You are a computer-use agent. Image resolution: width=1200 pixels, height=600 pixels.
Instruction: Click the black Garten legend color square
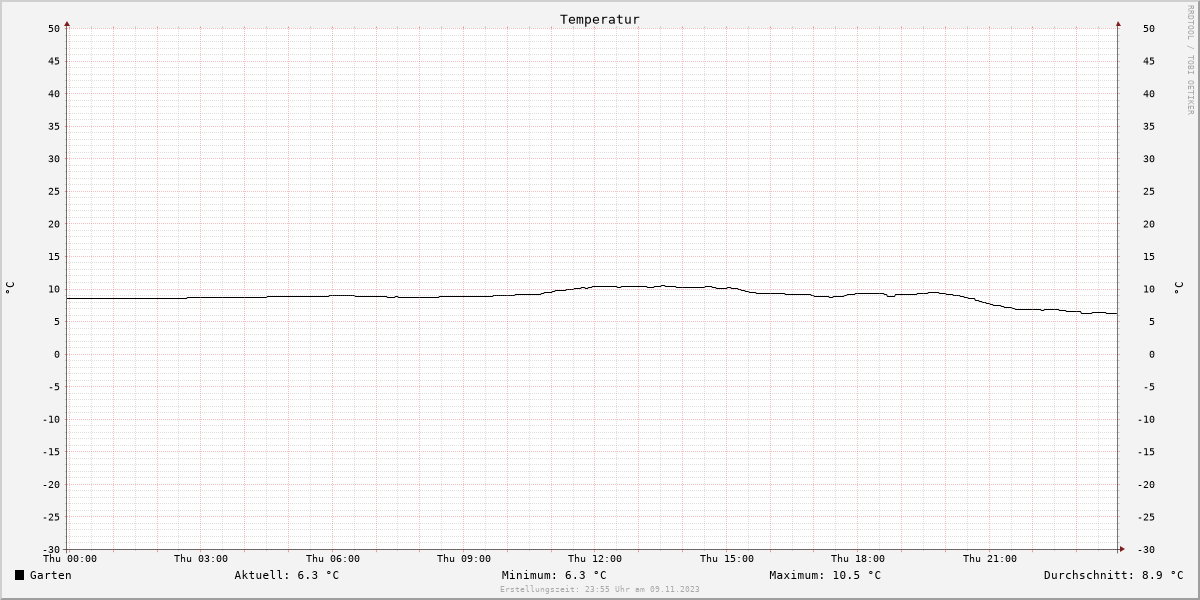(19, 575)
